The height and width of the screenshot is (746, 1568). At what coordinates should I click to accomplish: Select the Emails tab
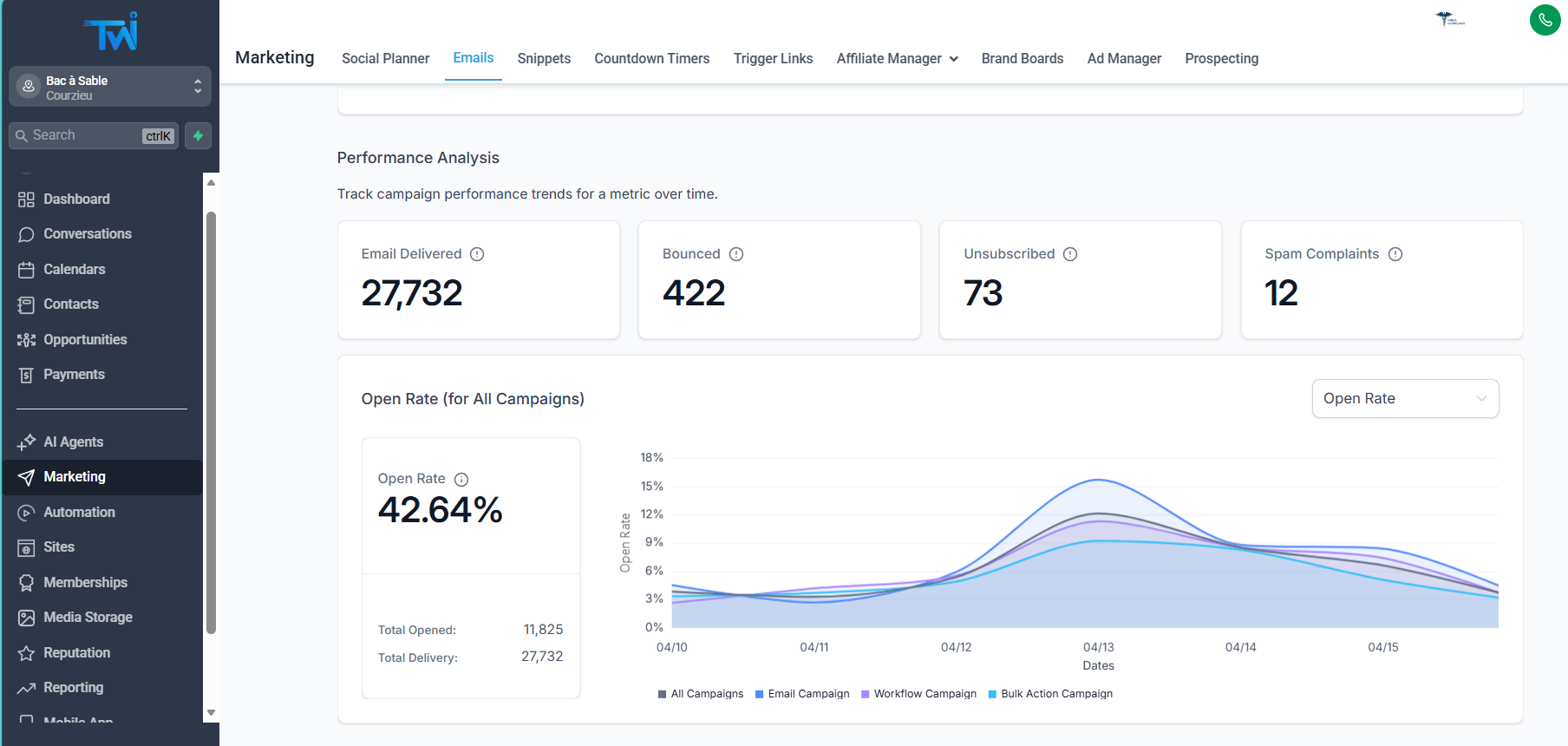click(474, 57)
